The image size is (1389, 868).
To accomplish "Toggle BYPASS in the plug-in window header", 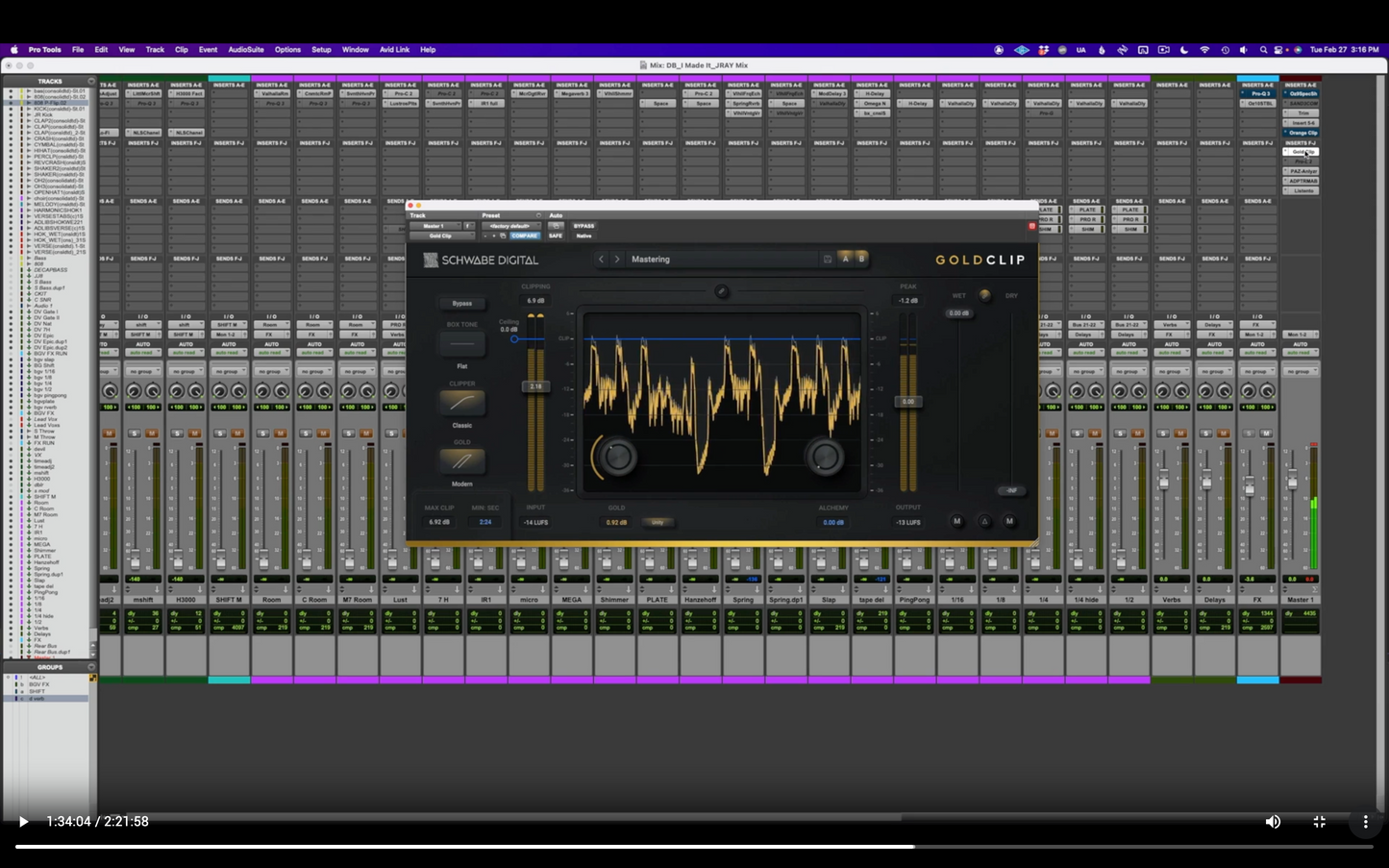I will [x=583, y=226].
